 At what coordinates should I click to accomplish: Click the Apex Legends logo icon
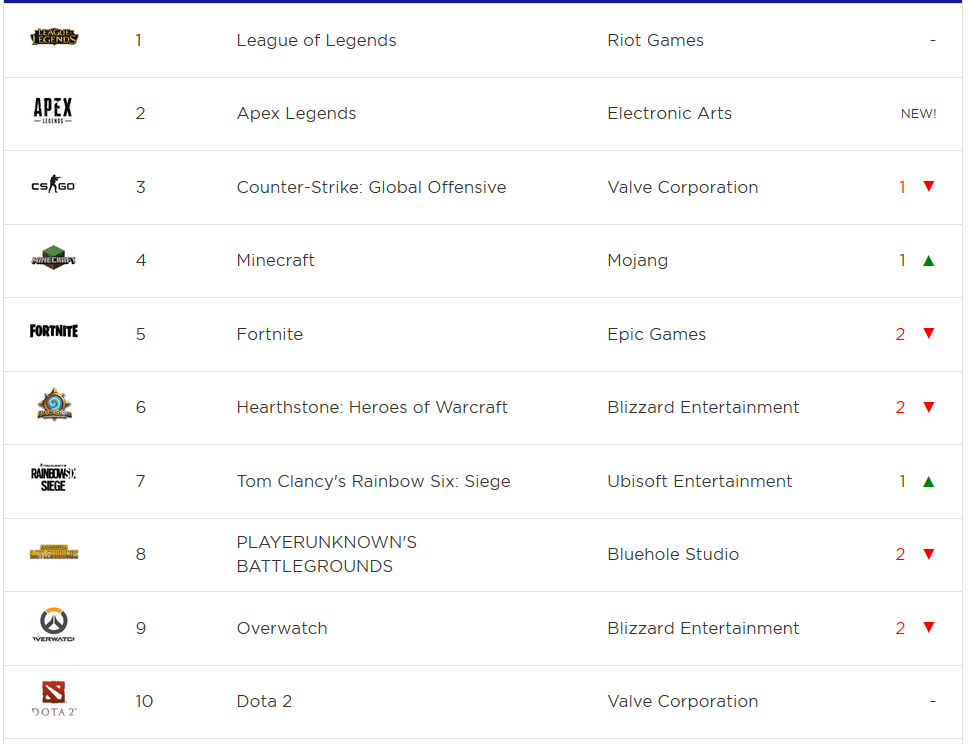53,111
